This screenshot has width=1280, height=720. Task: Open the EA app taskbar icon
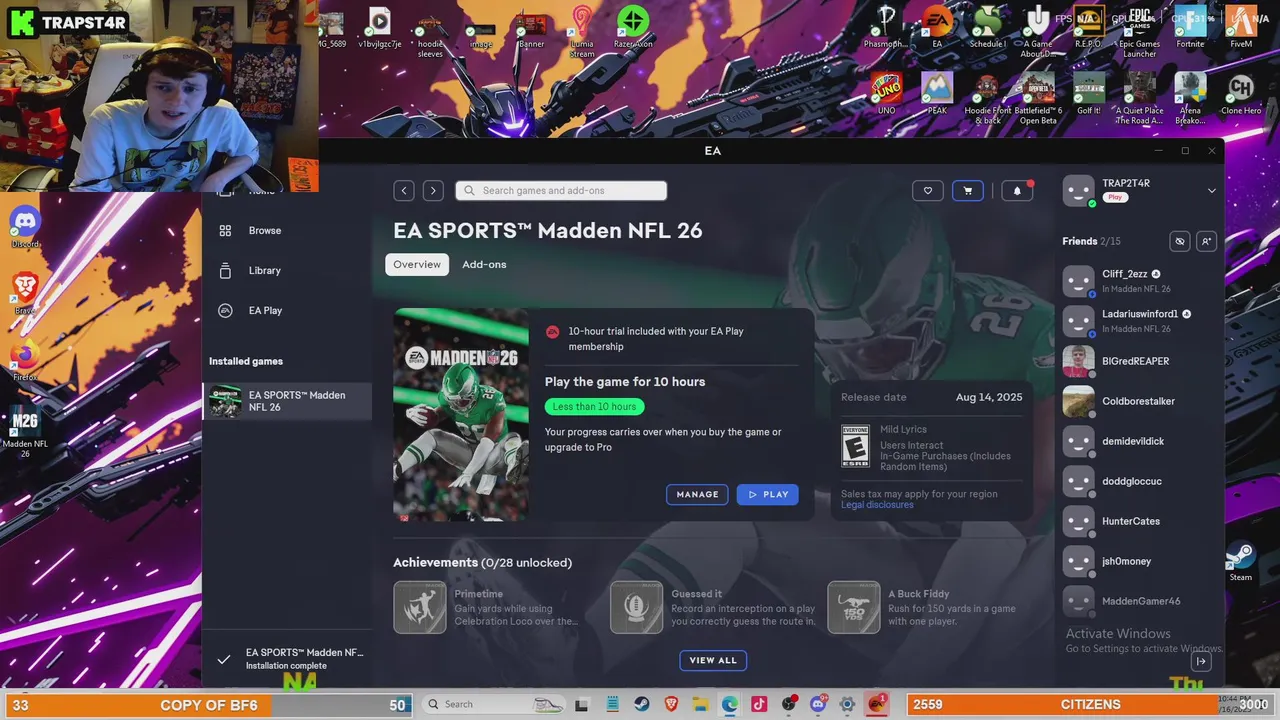877,704
